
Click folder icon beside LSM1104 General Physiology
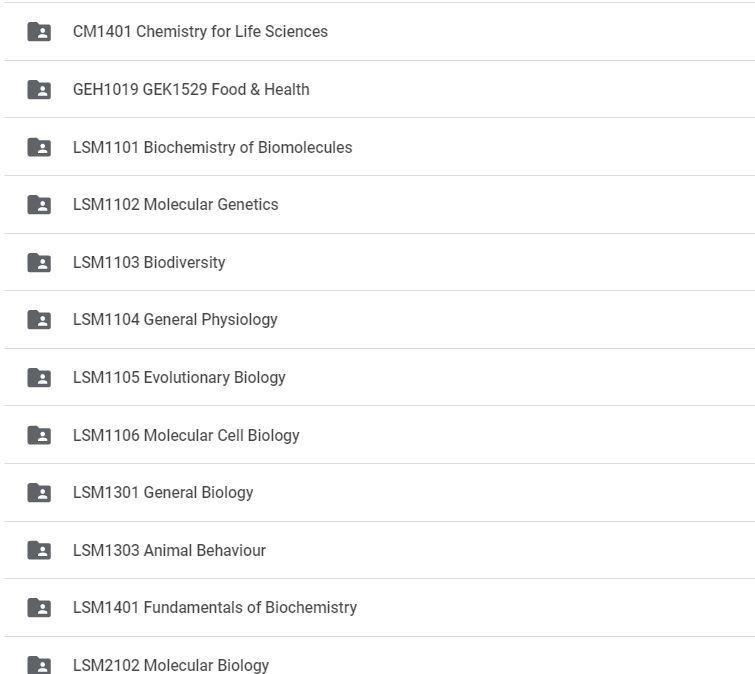[39, 320]
